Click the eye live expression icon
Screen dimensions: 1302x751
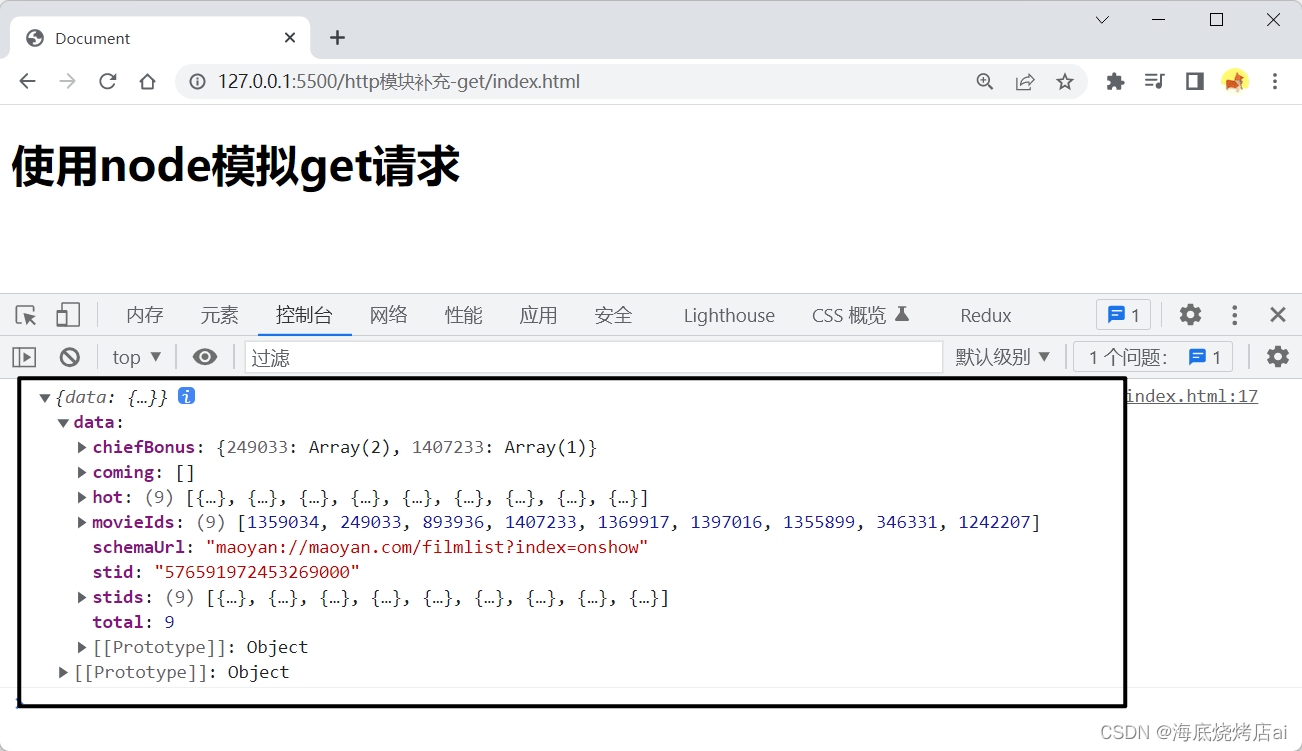tap(205, 357)
